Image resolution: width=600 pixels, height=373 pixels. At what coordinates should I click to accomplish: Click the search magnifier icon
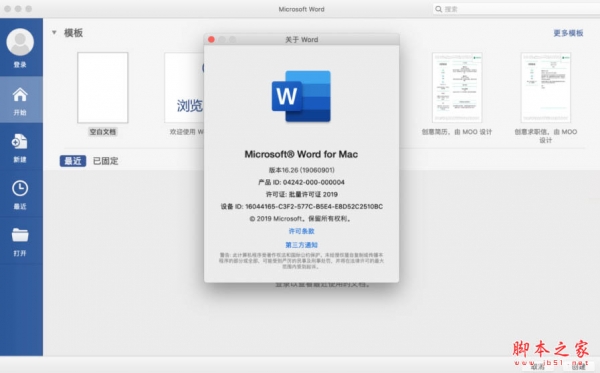(439, 9)
